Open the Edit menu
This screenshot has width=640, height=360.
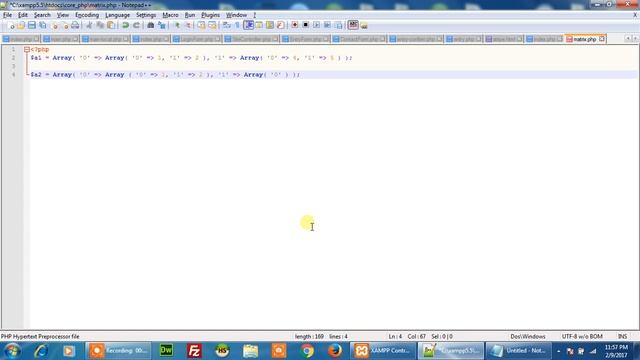click(x=23, y=15)
